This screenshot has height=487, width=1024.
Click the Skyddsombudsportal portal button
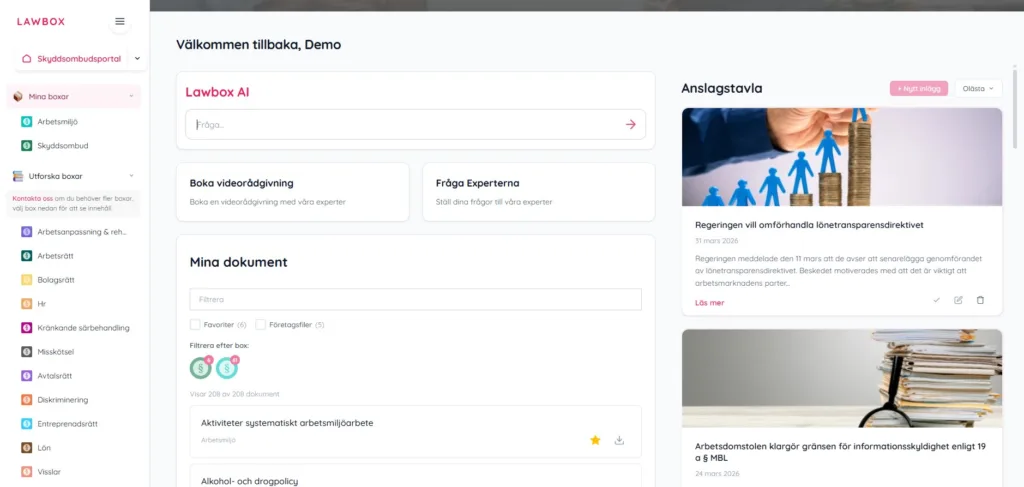pos(72,59)
